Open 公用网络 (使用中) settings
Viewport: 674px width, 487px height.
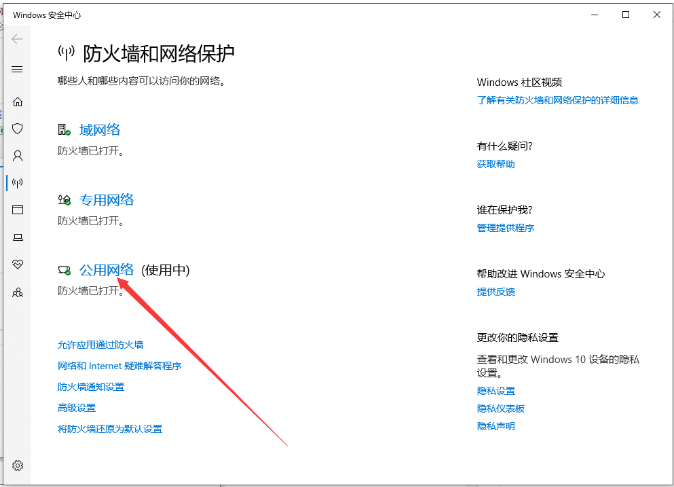pyautogui.click(x=106, y=270)
